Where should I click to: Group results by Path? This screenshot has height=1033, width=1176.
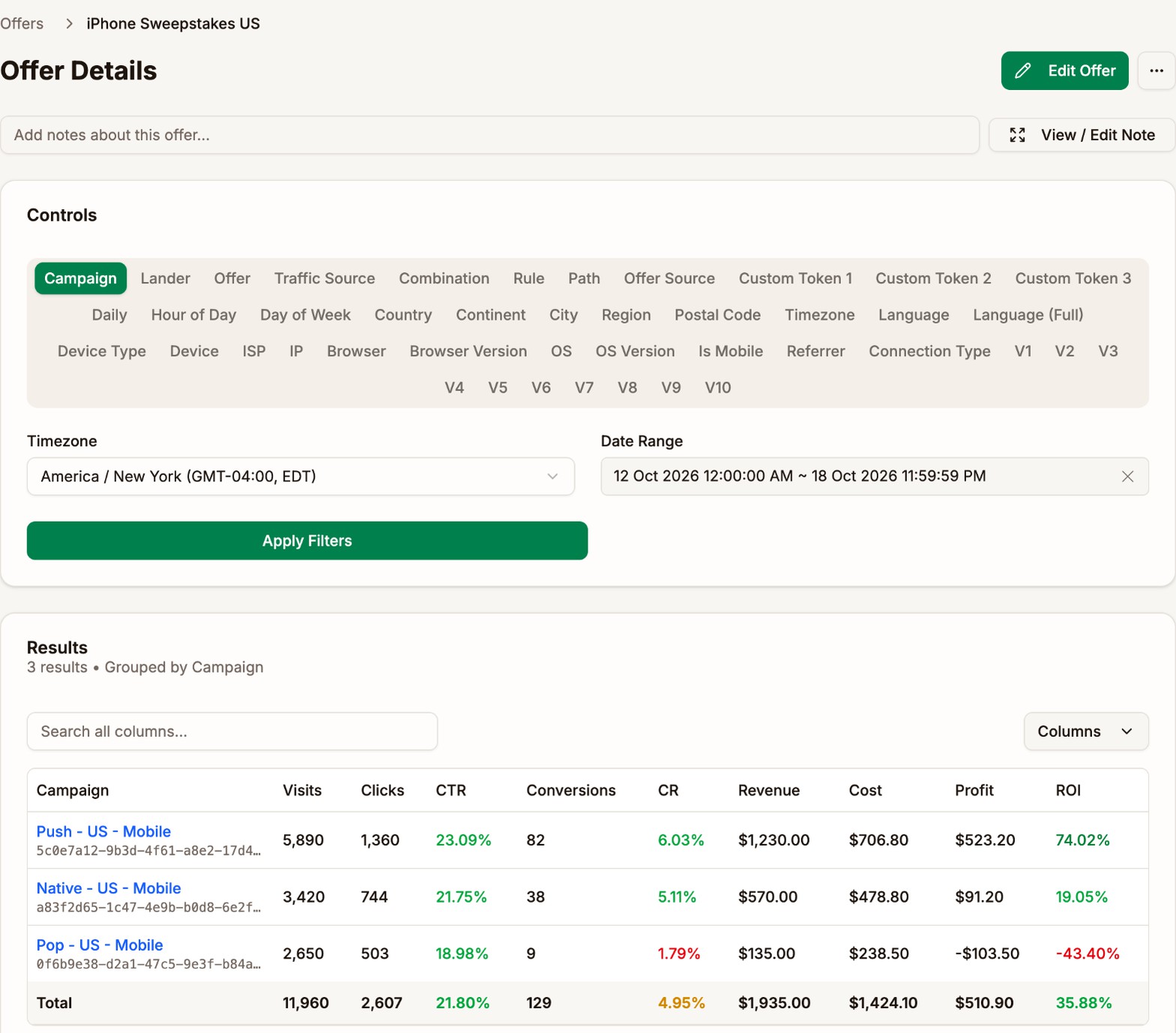[584, 278]
